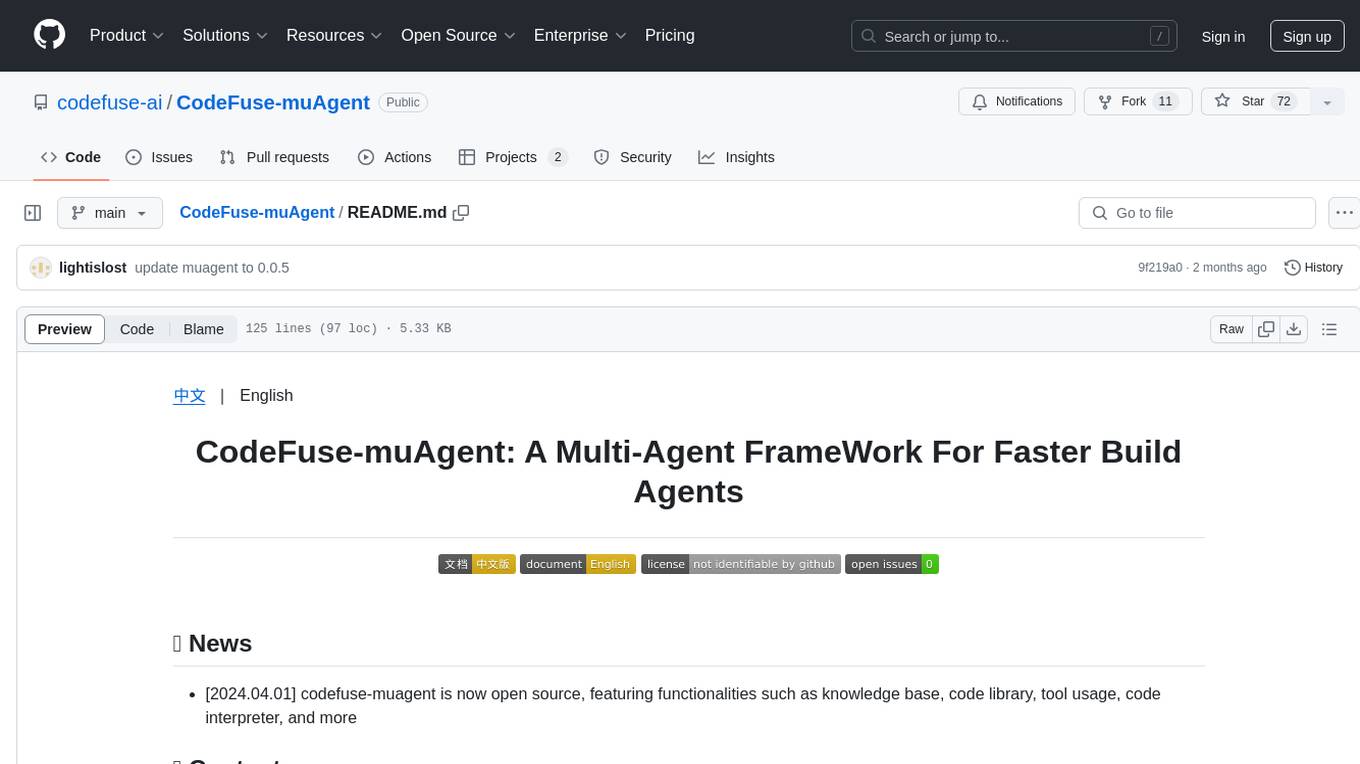Switch README to 中文 version
Image resolution: width=1360 pixels, height=764 pixels.
[x=189, y=395]
